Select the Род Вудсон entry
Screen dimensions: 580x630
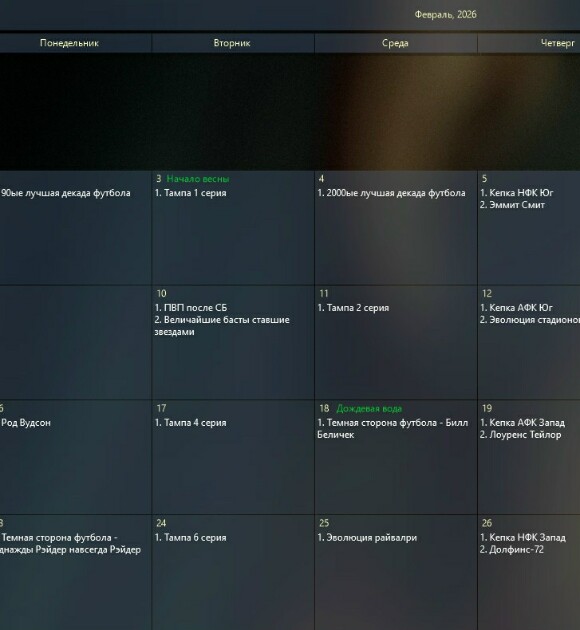coord(26,423)
